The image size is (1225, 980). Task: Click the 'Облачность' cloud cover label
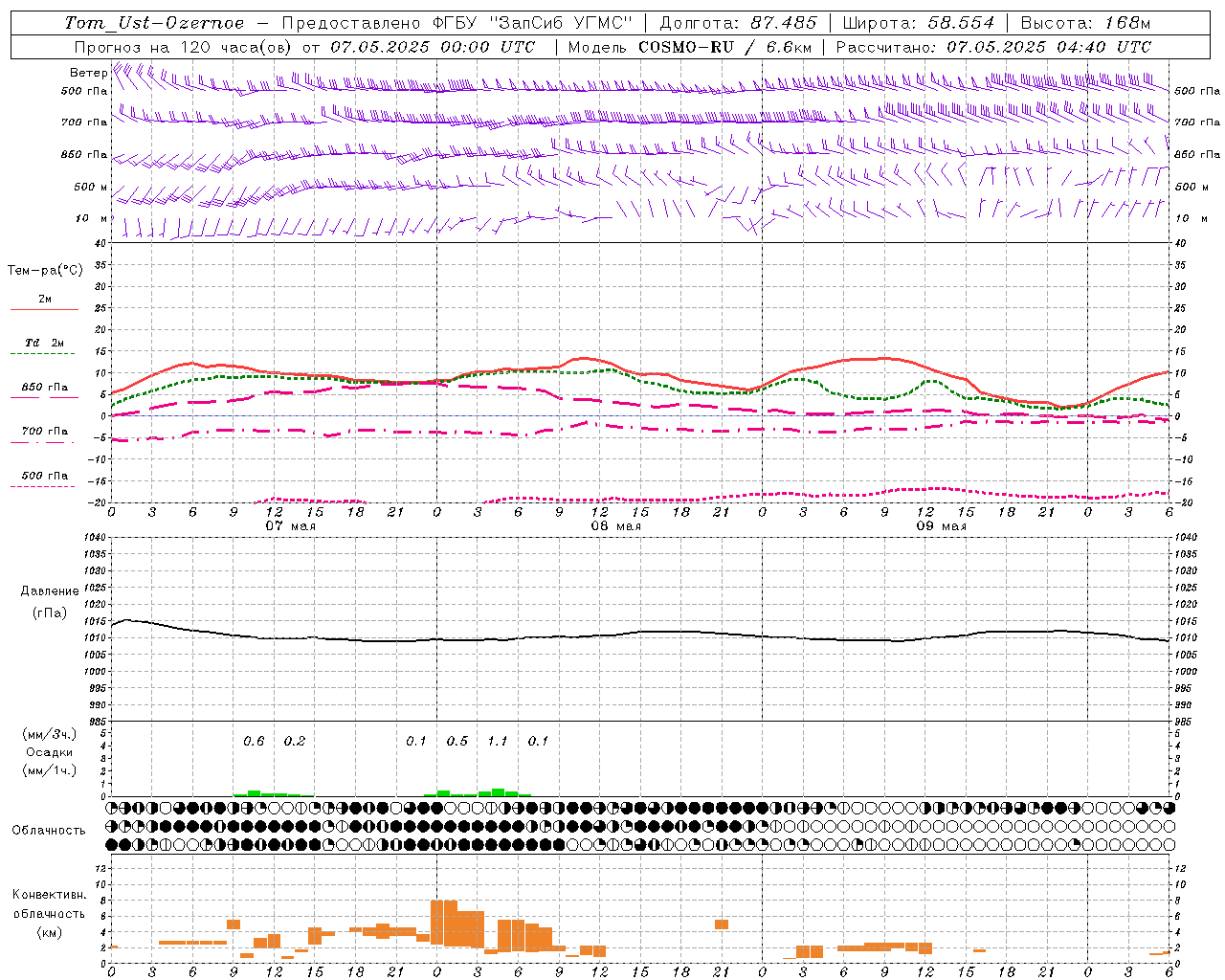click(49, 830)
